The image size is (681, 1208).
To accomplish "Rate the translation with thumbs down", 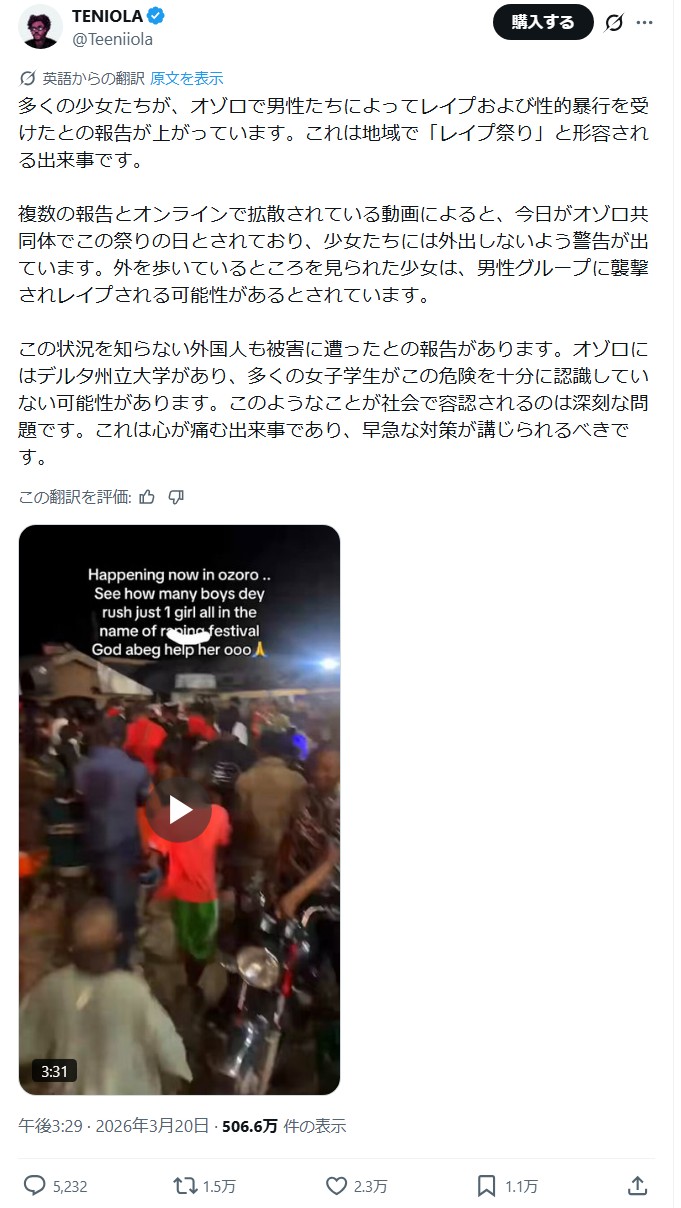I will (x=176, y=497).
